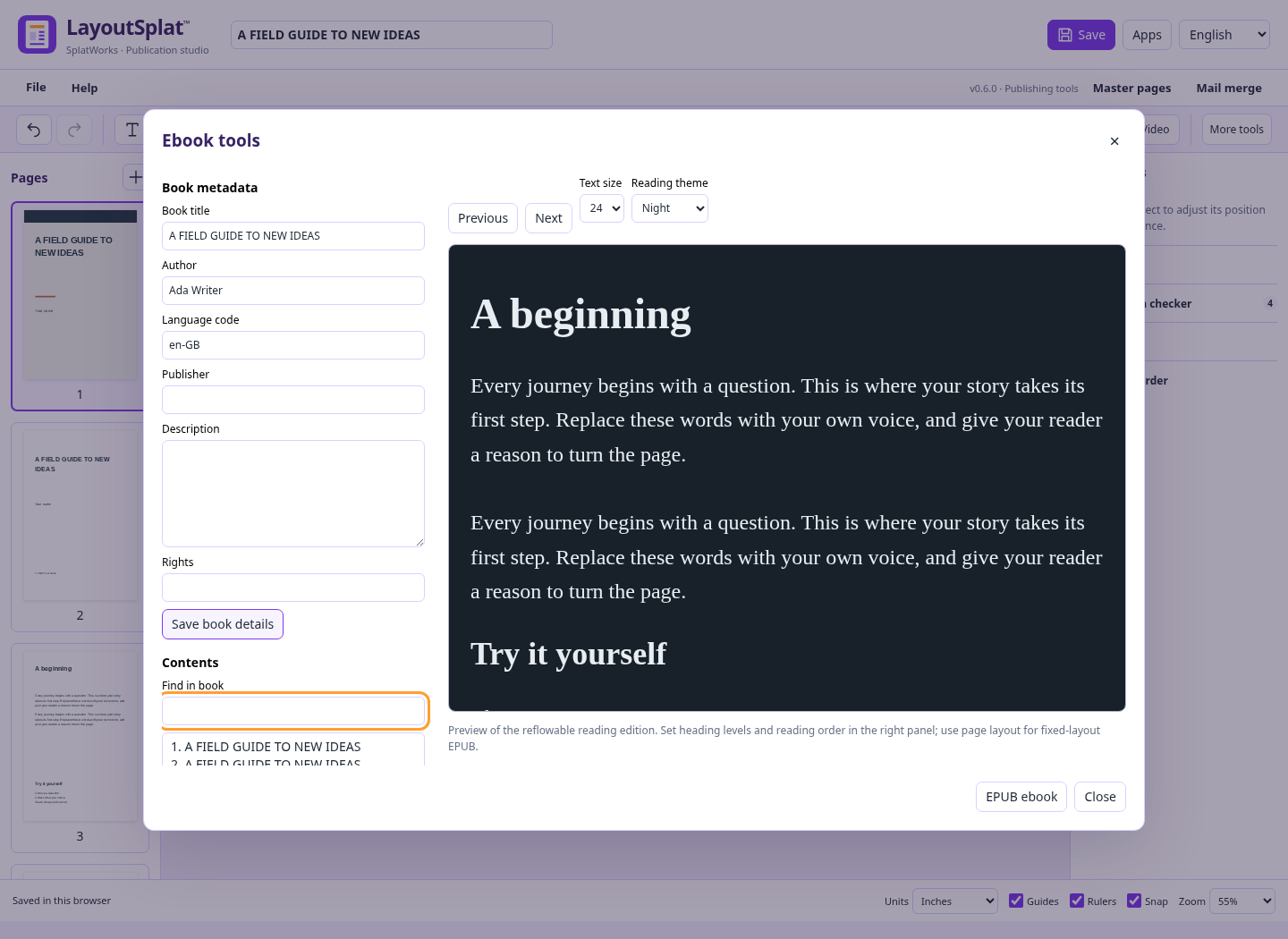Click the Redo arrow icon
Screen dimensions: 1288x939
tap(74, 130)
